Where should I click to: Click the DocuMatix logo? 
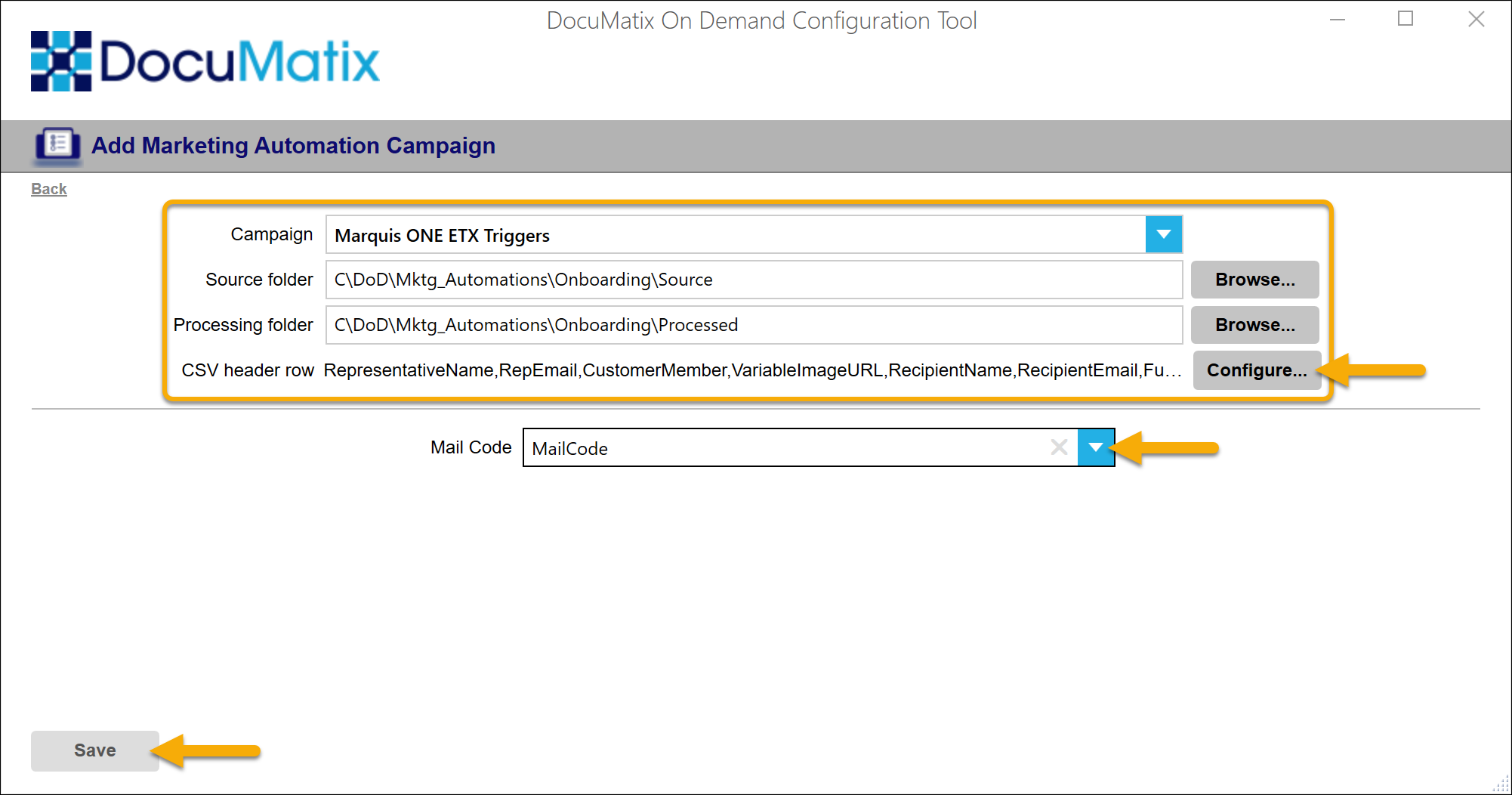coord(205,61)
